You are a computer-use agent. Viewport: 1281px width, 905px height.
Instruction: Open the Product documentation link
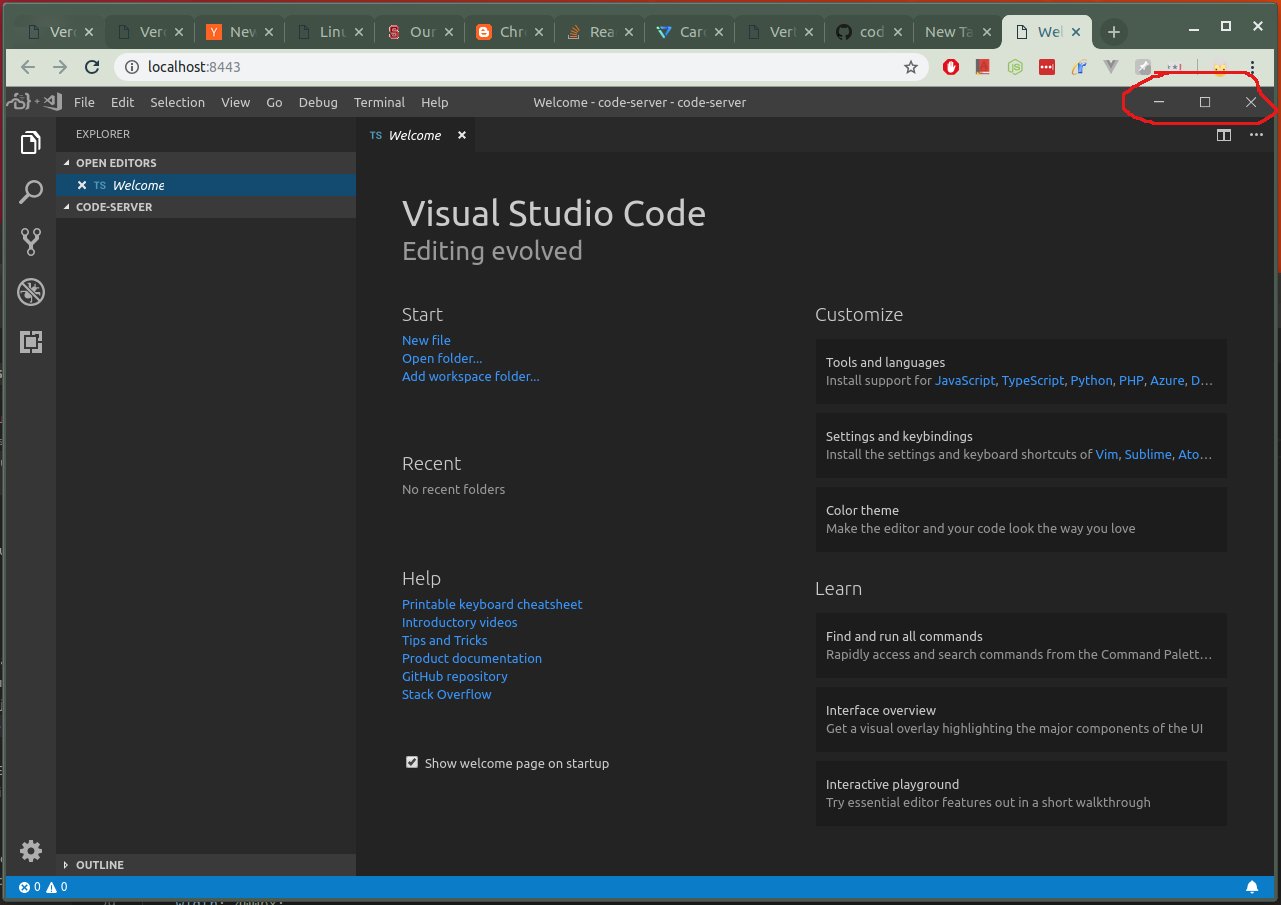pyautogui.click(x=472, y=658)
